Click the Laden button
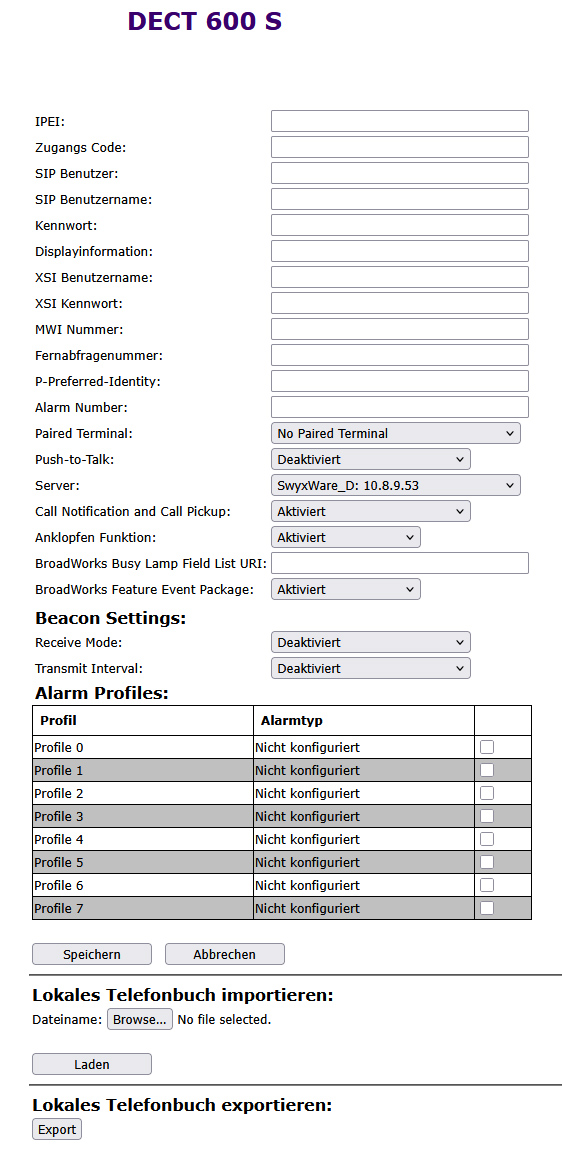Image resolution: width=562 pixels, height=1151 pixels. tap(92, 1064)
